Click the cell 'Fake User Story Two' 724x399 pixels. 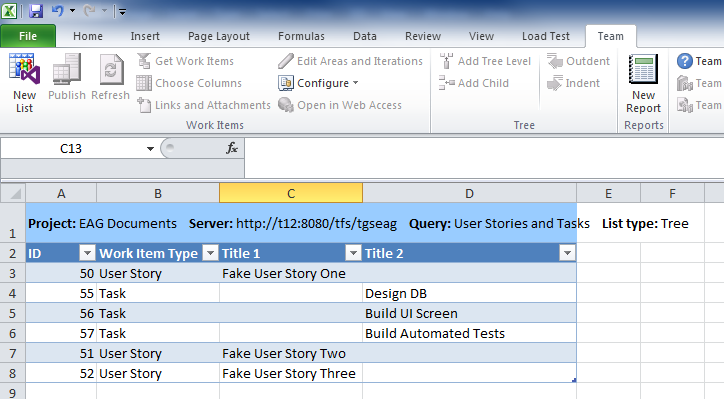coord(291,353)
